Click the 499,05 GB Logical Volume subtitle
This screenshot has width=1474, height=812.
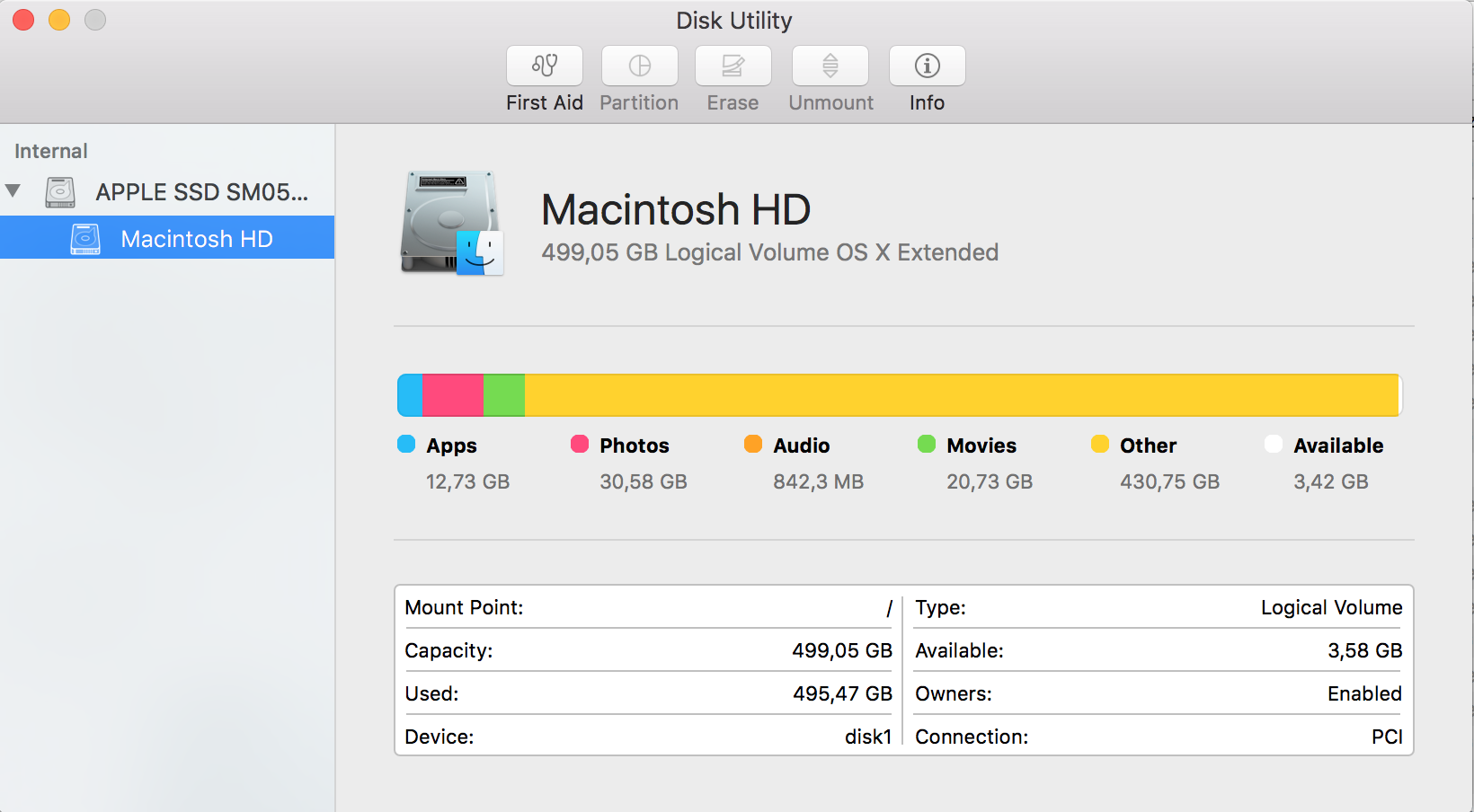tap(769, 252)
